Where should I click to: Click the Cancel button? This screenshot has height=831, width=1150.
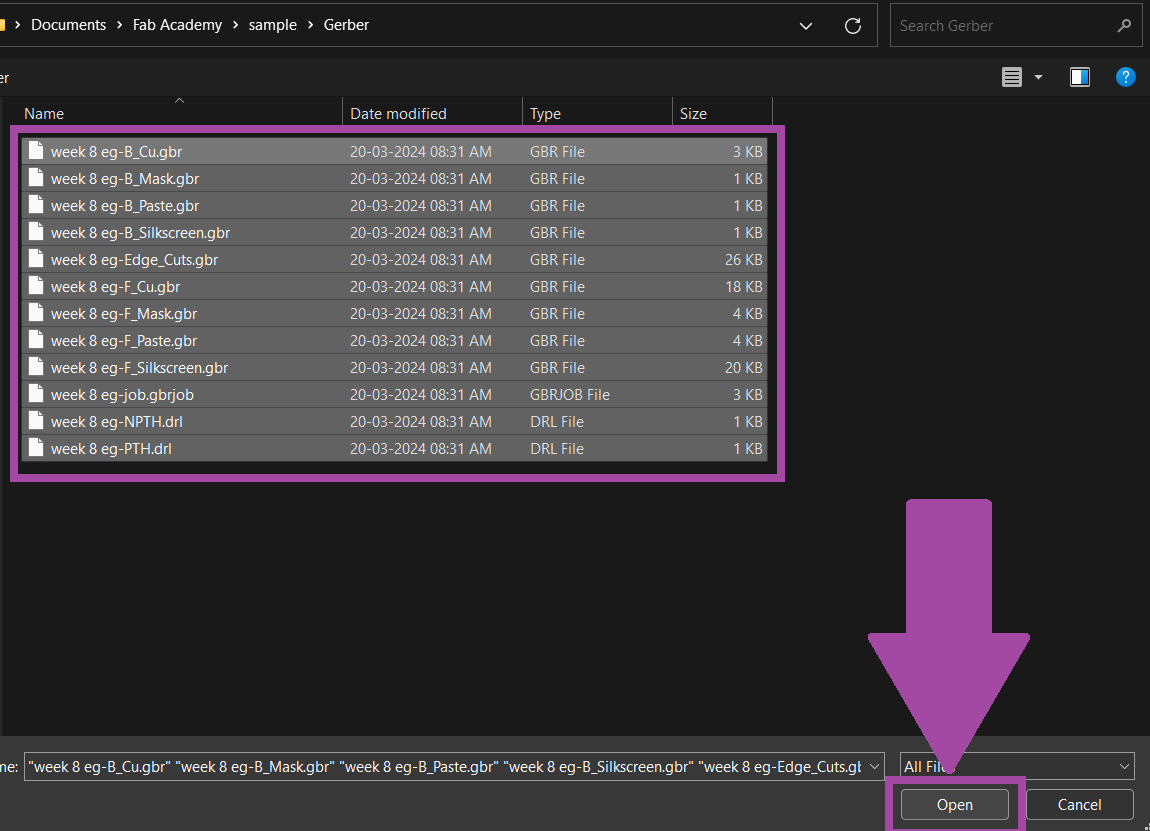(1079, 805)
